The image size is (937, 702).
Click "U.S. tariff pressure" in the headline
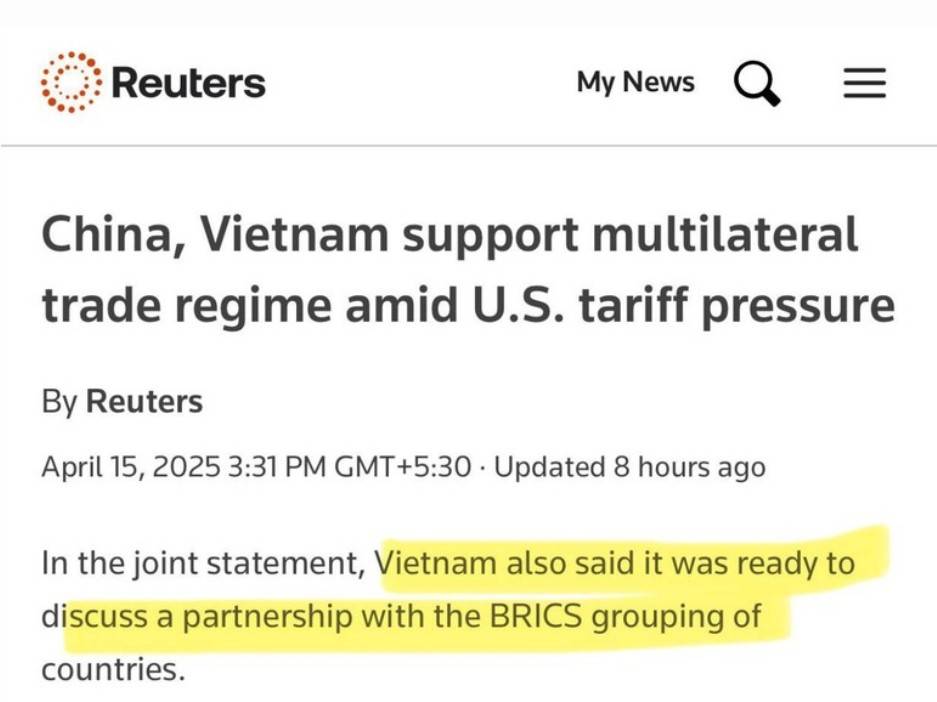(683, 306)
